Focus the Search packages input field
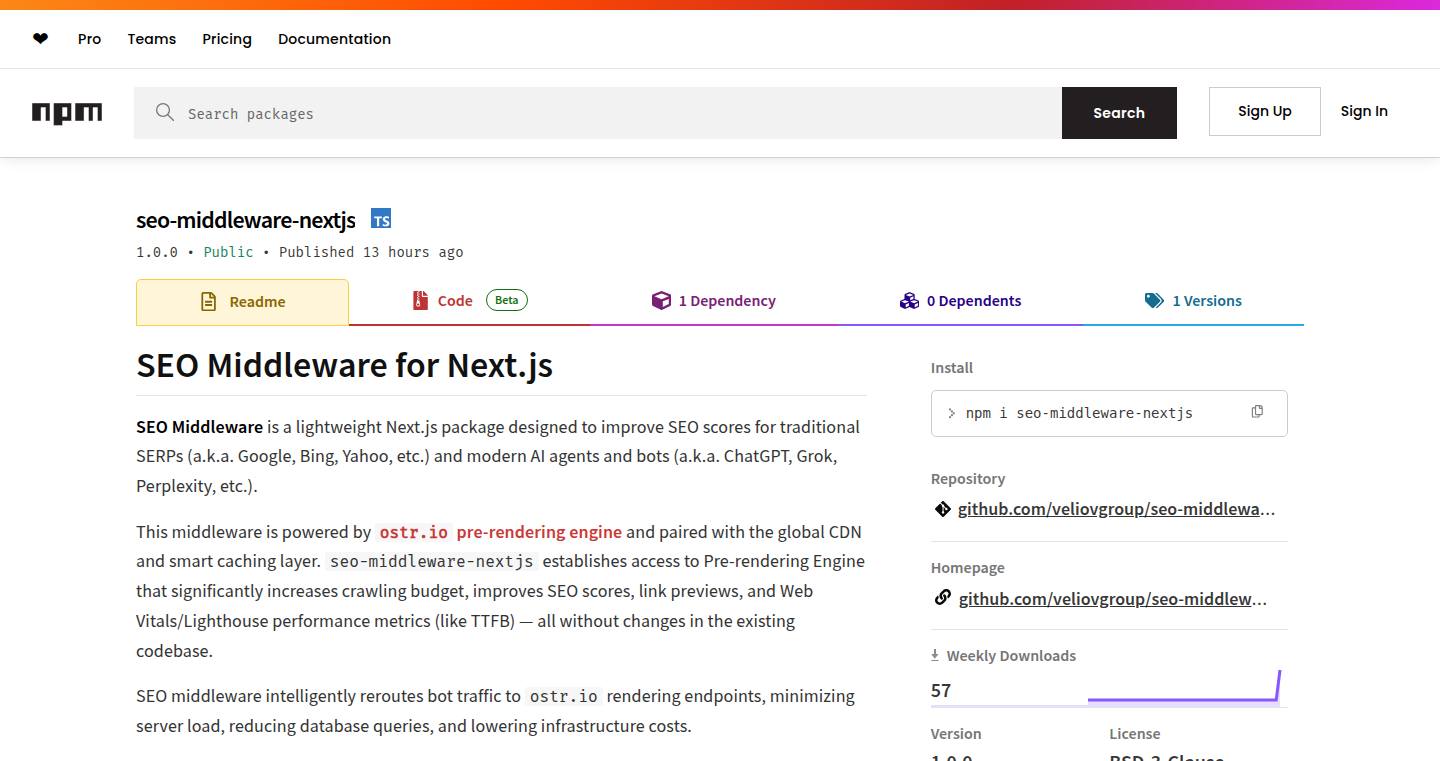Viewport: 1440px width, 761px height. (x=598, y=113)
